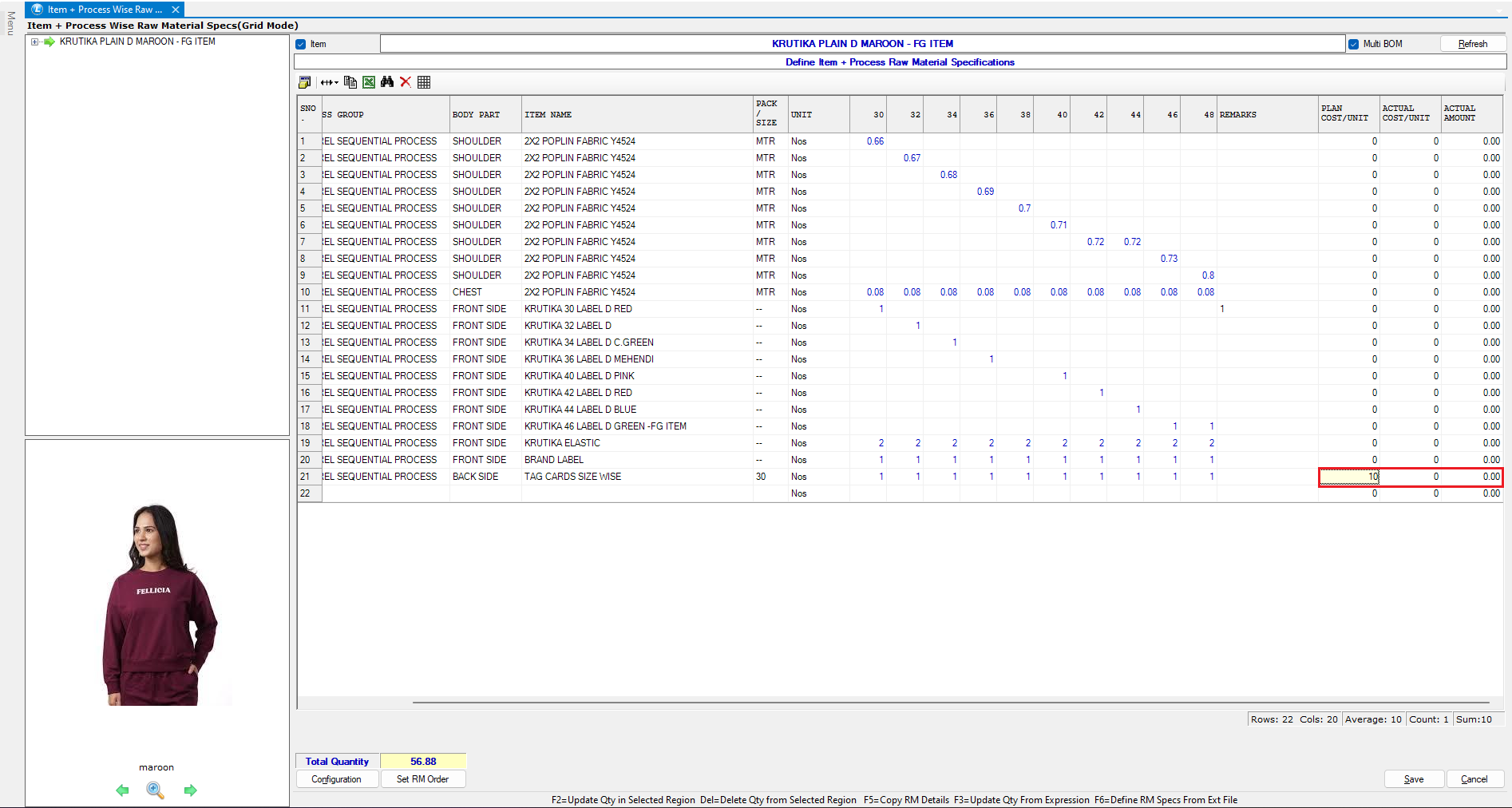This screenshot has height=808, width=1512.
Task: Click the Set RM Order button
Action: tap(422, 779)
